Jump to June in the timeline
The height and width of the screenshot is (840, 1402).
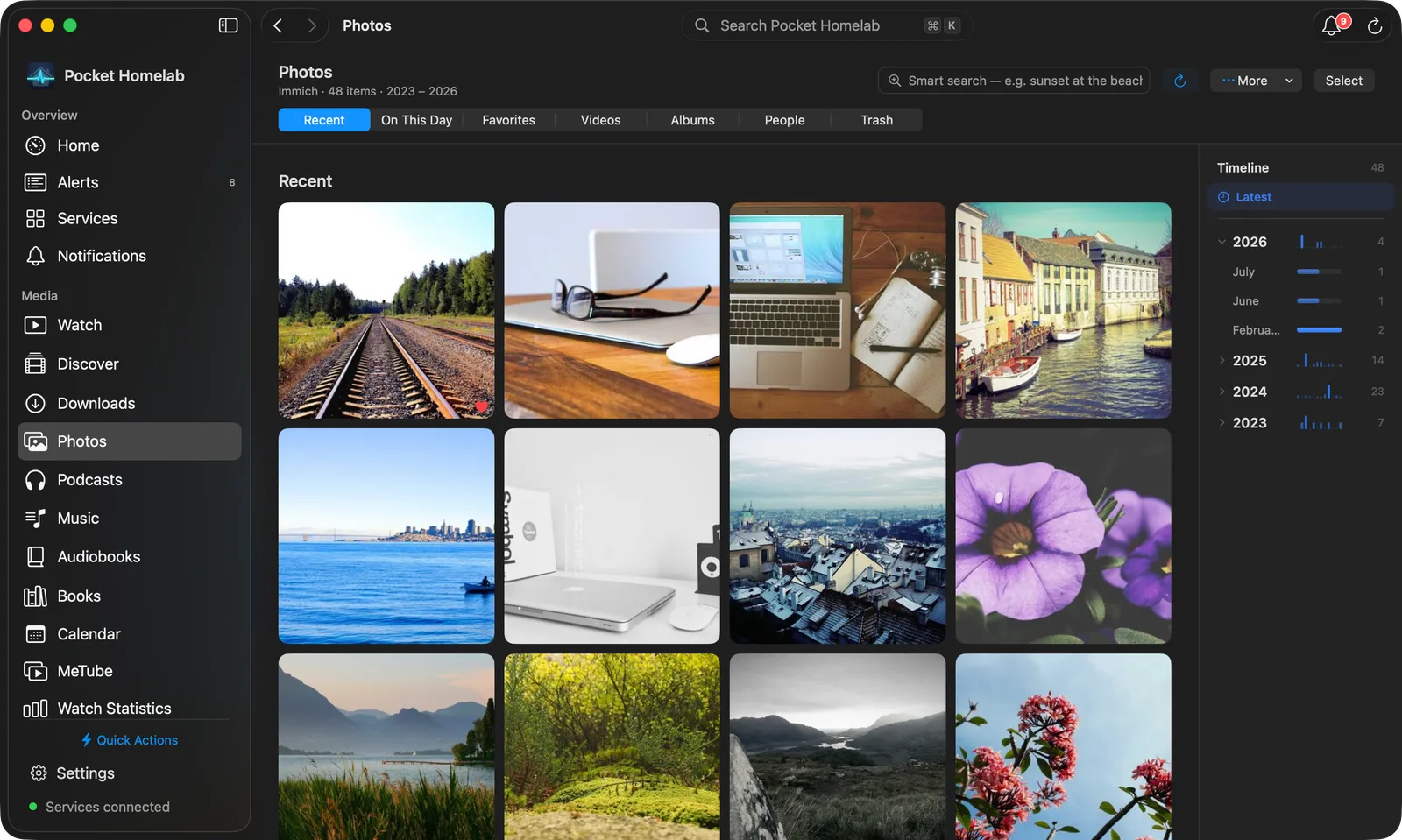coord(1300,300)
